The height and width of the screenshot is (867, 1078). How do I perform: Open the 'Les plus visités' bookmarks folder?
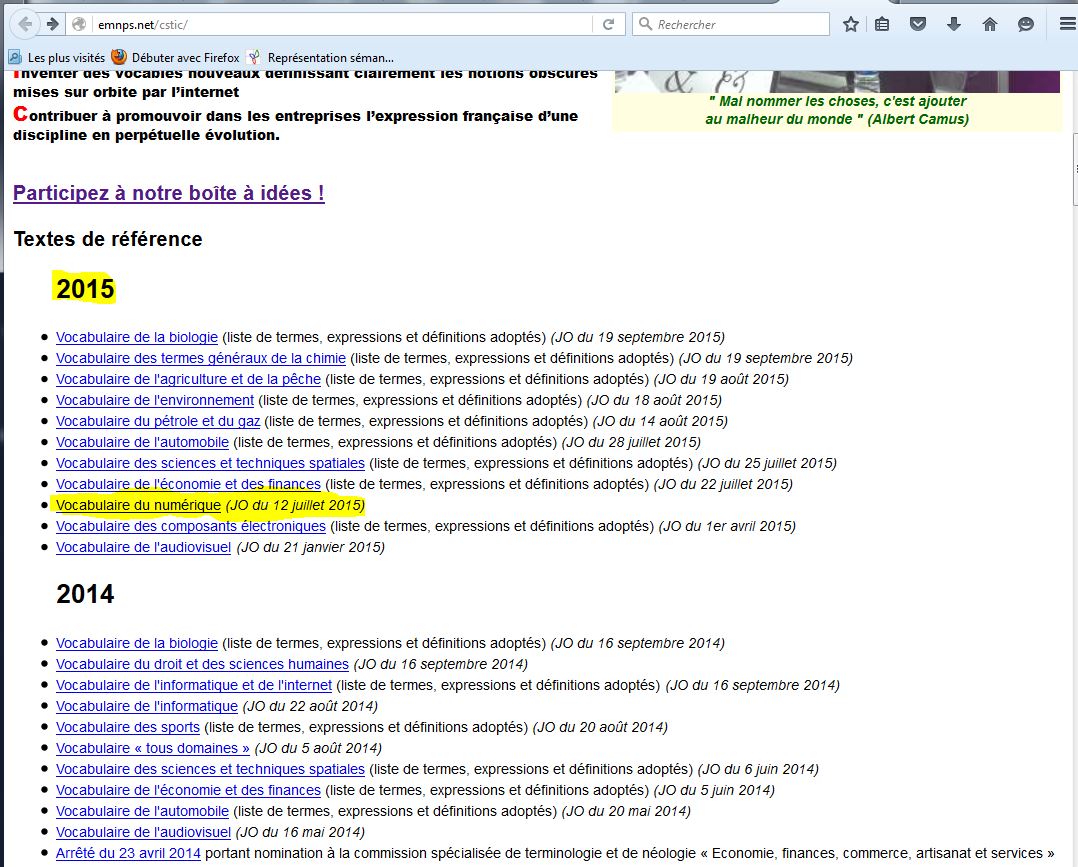click(57, 58)
